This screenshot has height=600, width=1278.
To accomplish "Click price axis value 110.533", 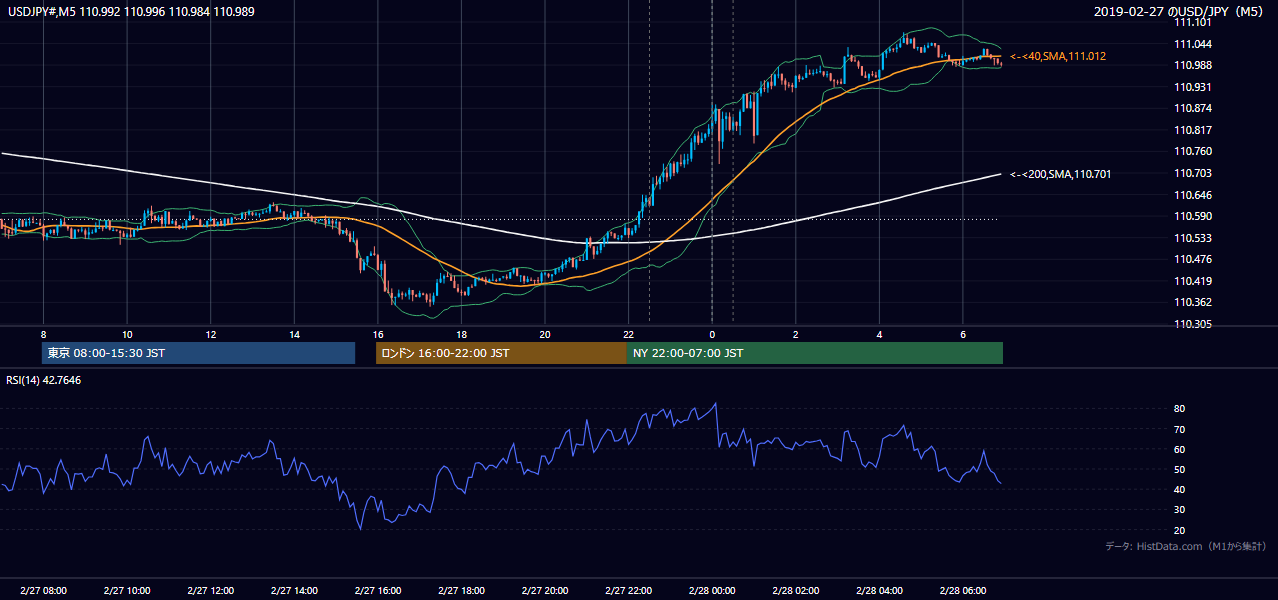I will coord(1193,239).
